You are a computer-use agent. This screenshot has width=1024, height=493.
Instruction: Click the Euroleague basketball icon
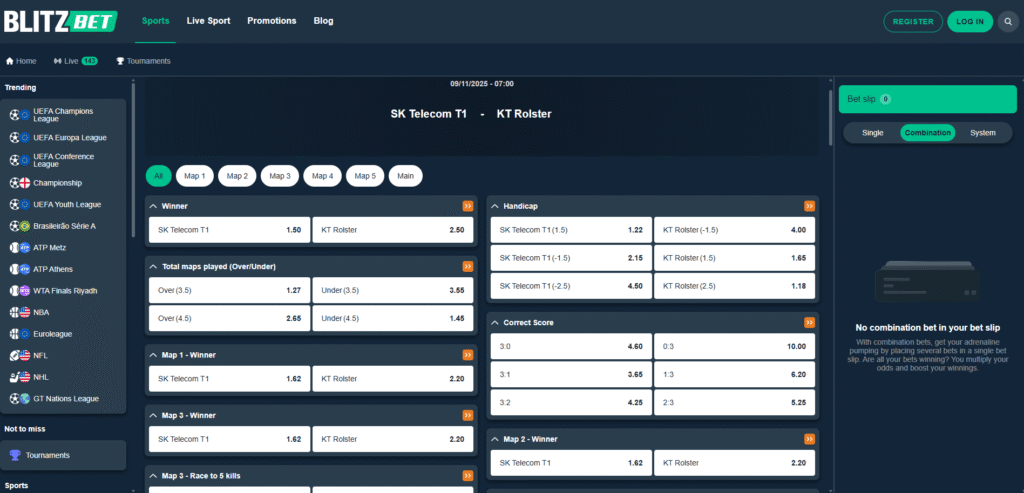[x=14, y=334]
